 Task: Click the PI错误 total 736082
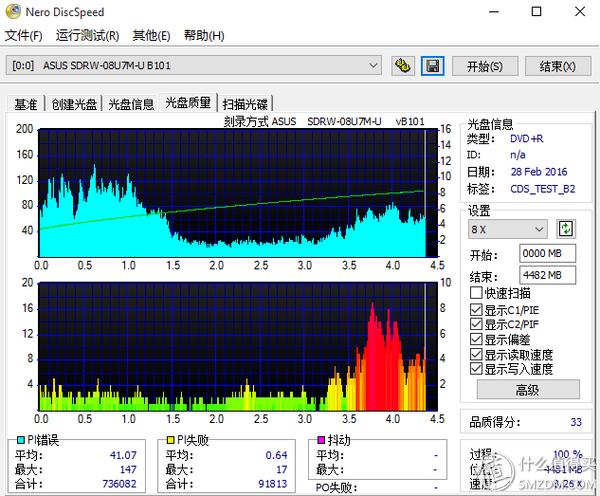(119, 484)
